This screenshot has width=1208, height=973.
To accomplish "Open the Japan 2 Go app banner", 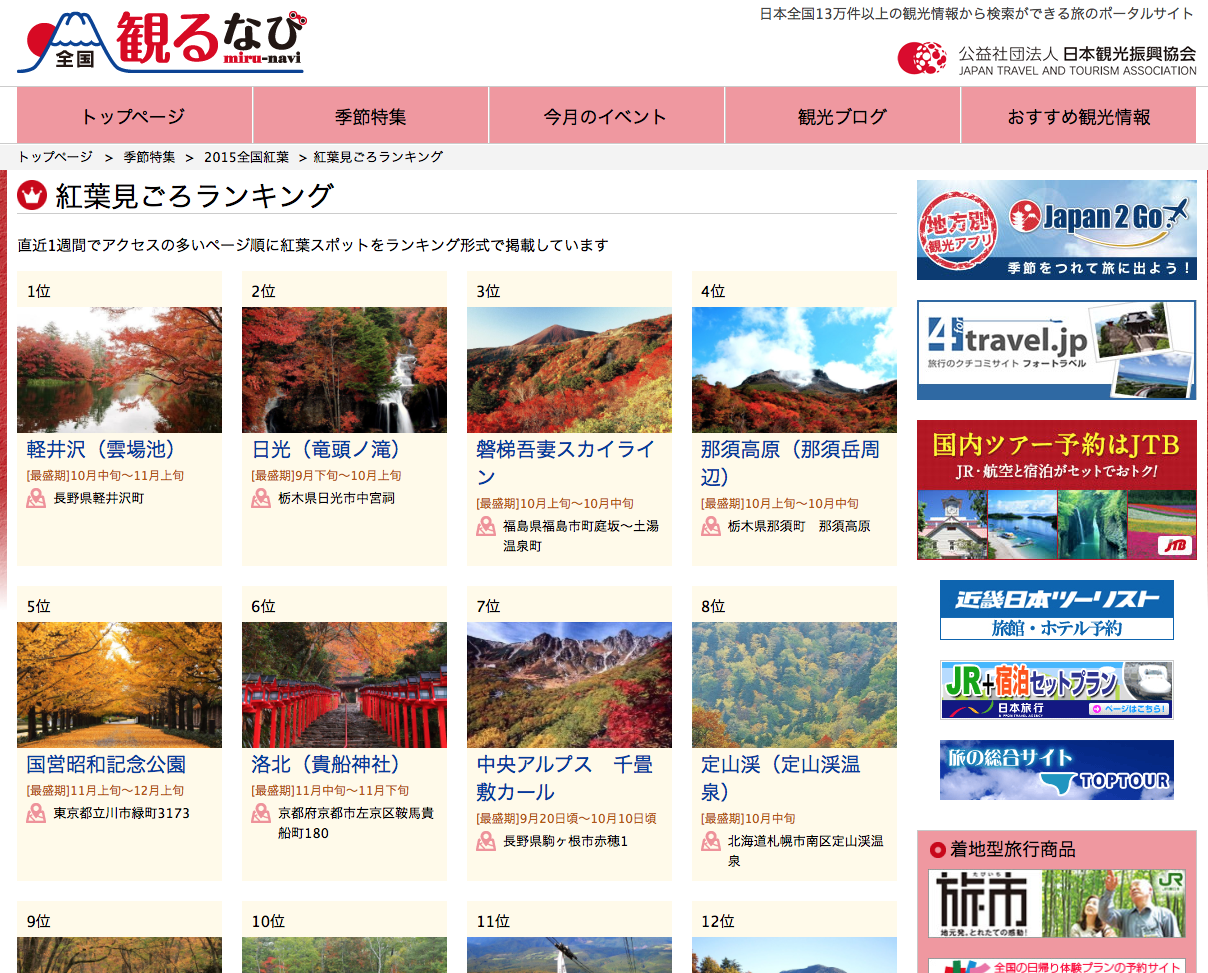I will [x=1056, y=230].
